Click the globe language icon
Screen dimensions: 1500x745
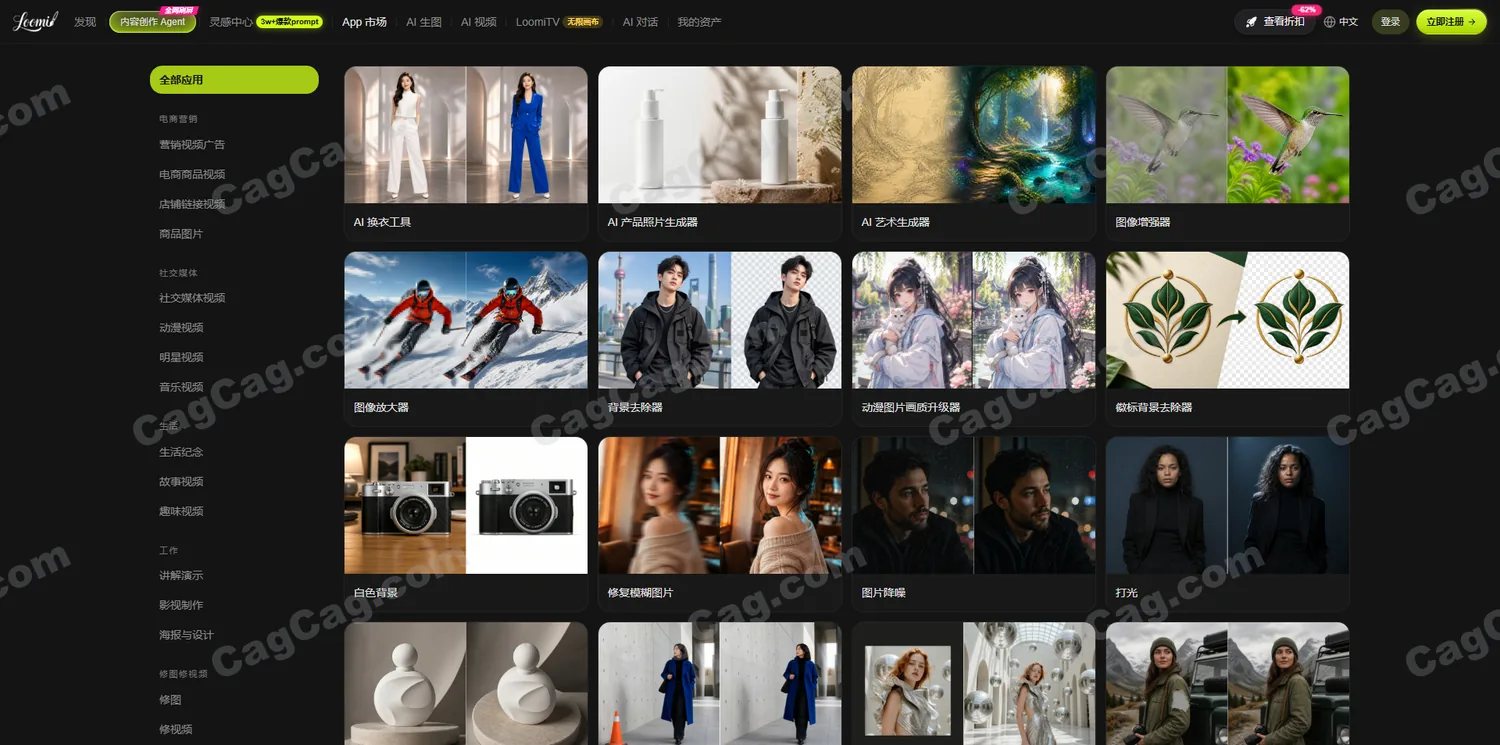click(x=1329, y=22)
